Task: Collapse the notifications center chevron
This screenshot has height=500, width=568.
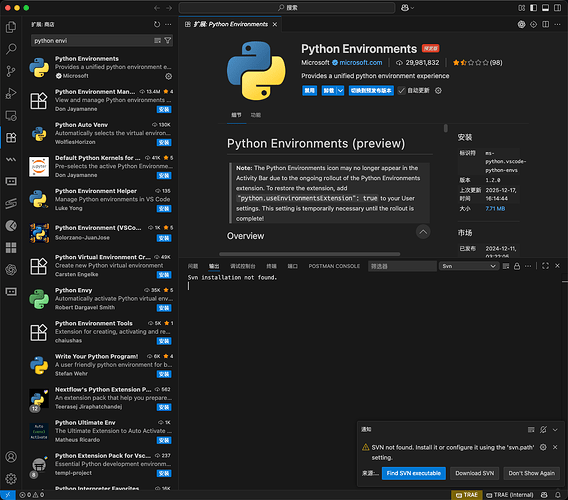Action: click(x=555, y=430)
